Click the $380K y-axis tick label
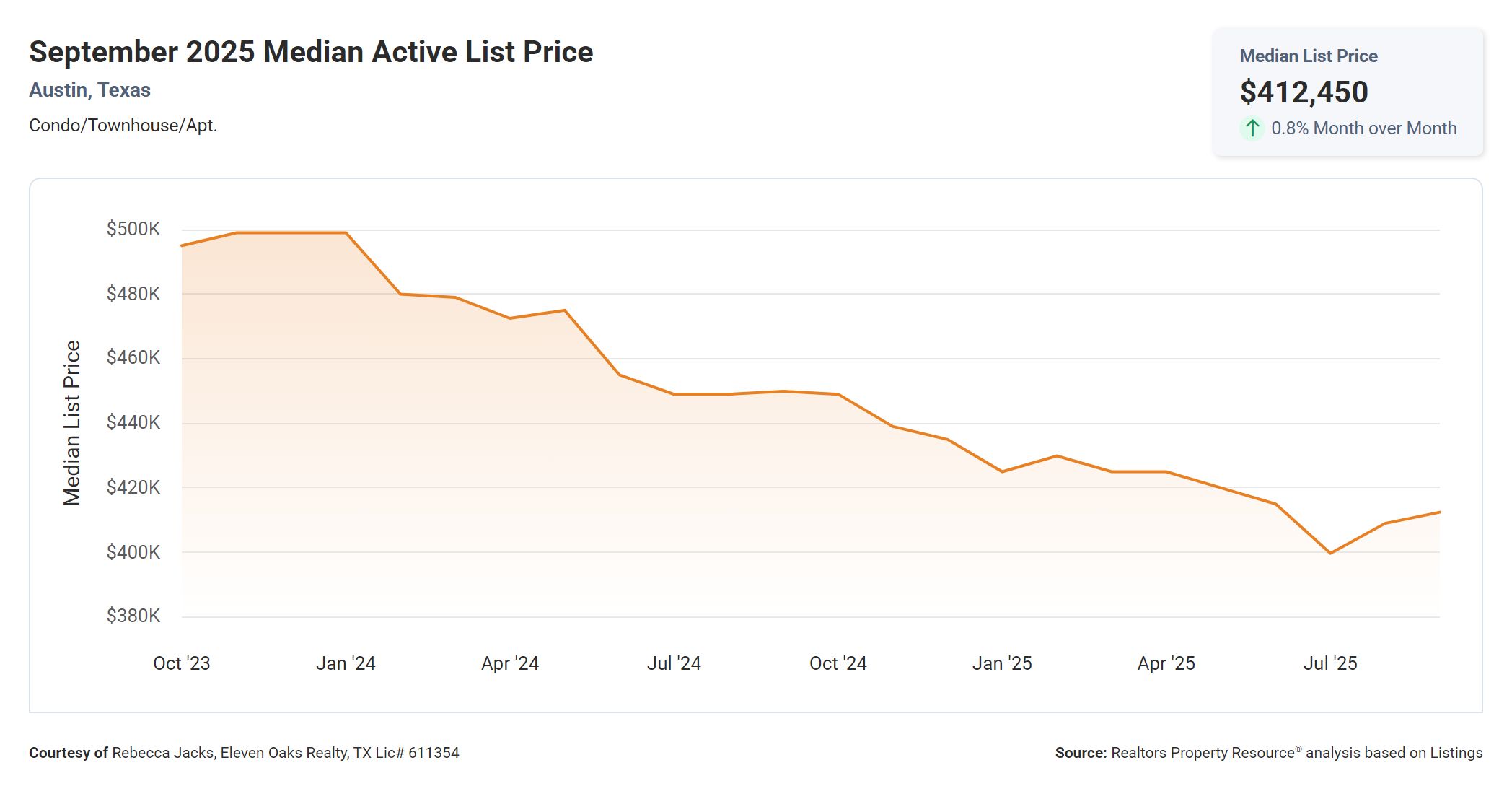Image resolution: width=1512 pixels, height=794 pixels. pyautogui.click(x=133, y=616)
